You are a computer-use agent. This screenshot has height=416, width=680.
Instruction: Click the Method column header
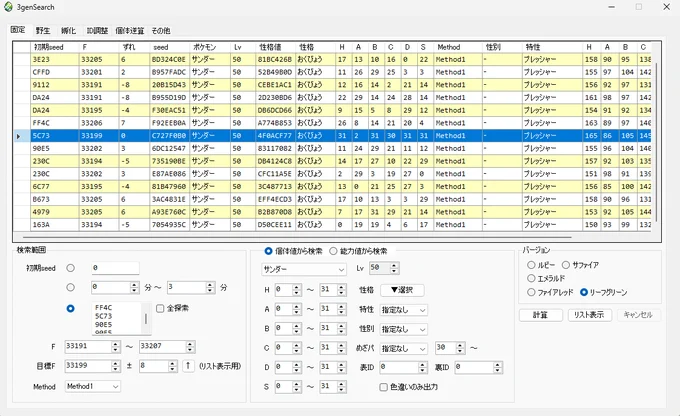458,47
